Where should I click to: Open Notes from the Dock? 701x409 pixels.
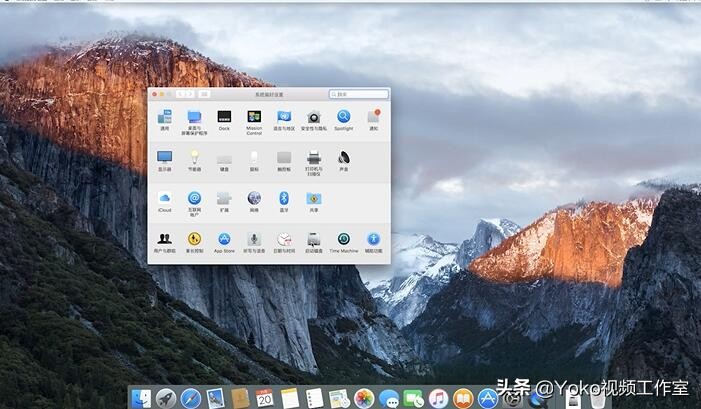coord(290,398)
